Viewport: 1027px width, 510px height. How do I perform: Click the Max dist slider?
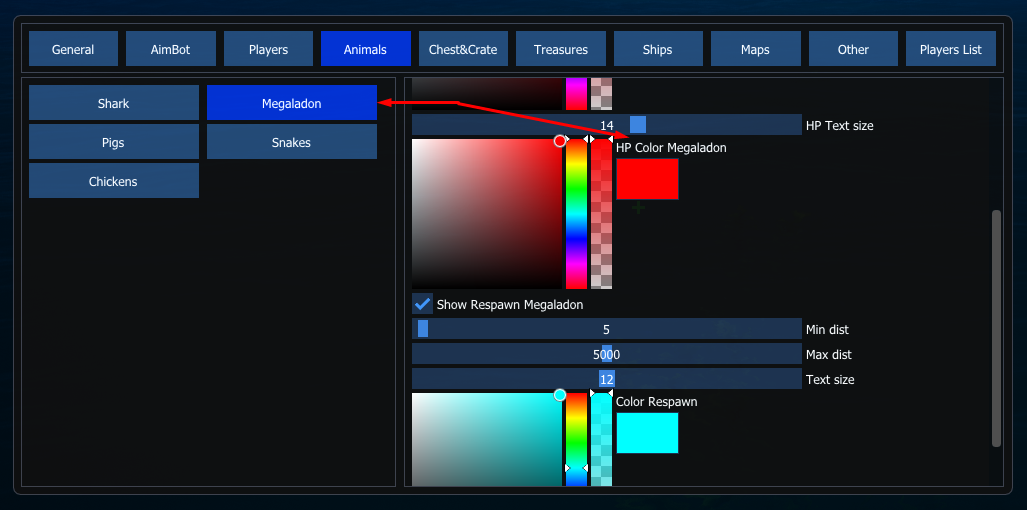click(606, 354)
